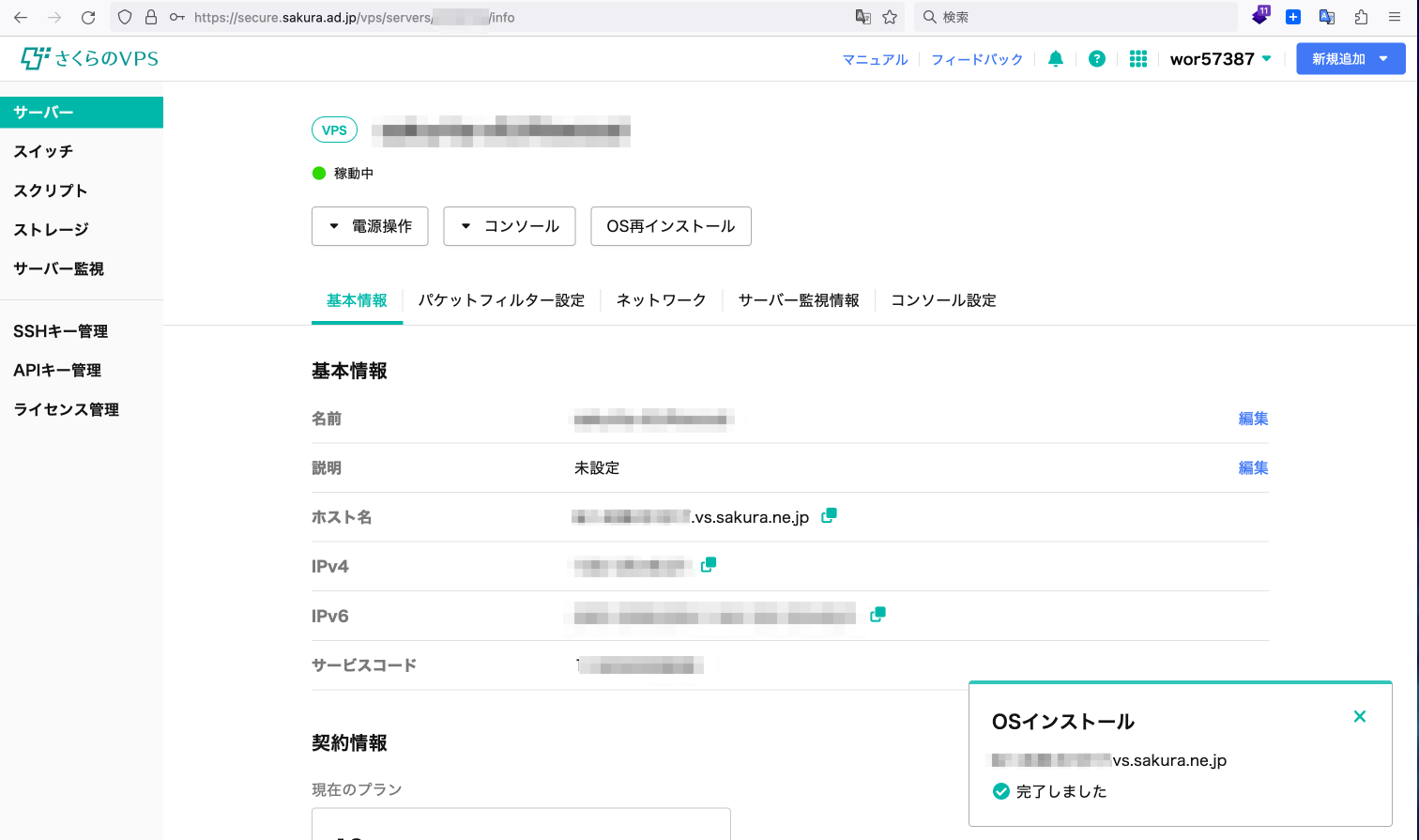The image size is (1419, 840).
Task: Expand the 新規追加 dropdown button
Action: 1350,59
